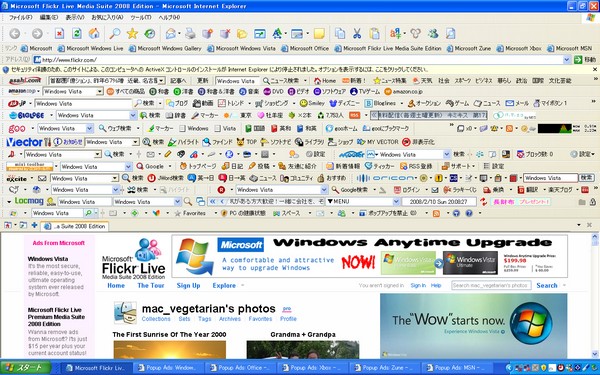Click the Windows Anytime Upgrade banner ad
The height and width of the screenshot is (375, 600).
point(370,256)
